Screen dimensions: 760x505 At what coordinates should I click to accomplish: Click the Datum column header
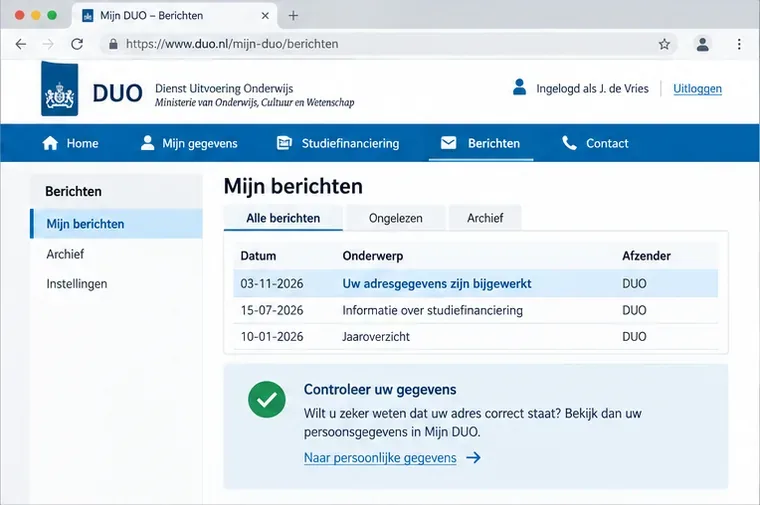point(258,256)
